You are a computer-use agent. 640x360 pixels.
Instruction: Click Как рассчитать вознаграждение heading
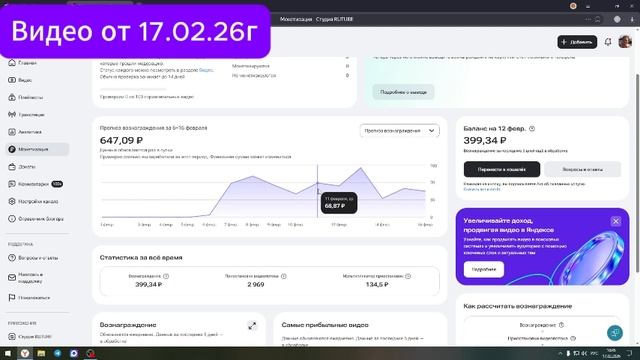pos(518,306)
